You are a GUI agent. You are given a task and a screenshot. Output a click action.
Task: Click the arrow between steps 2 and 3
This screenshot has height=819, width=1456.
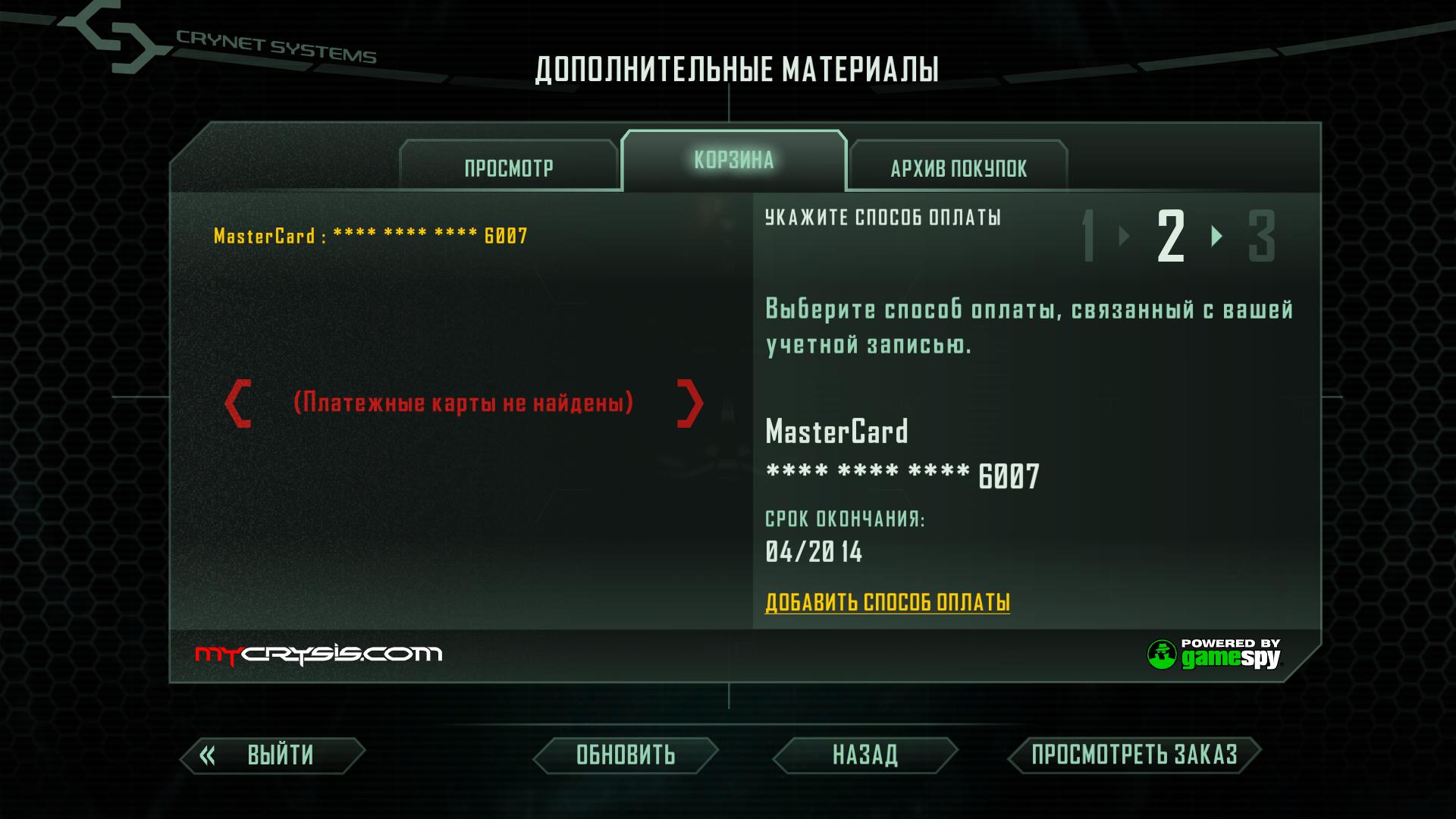tap(1217, 236)
